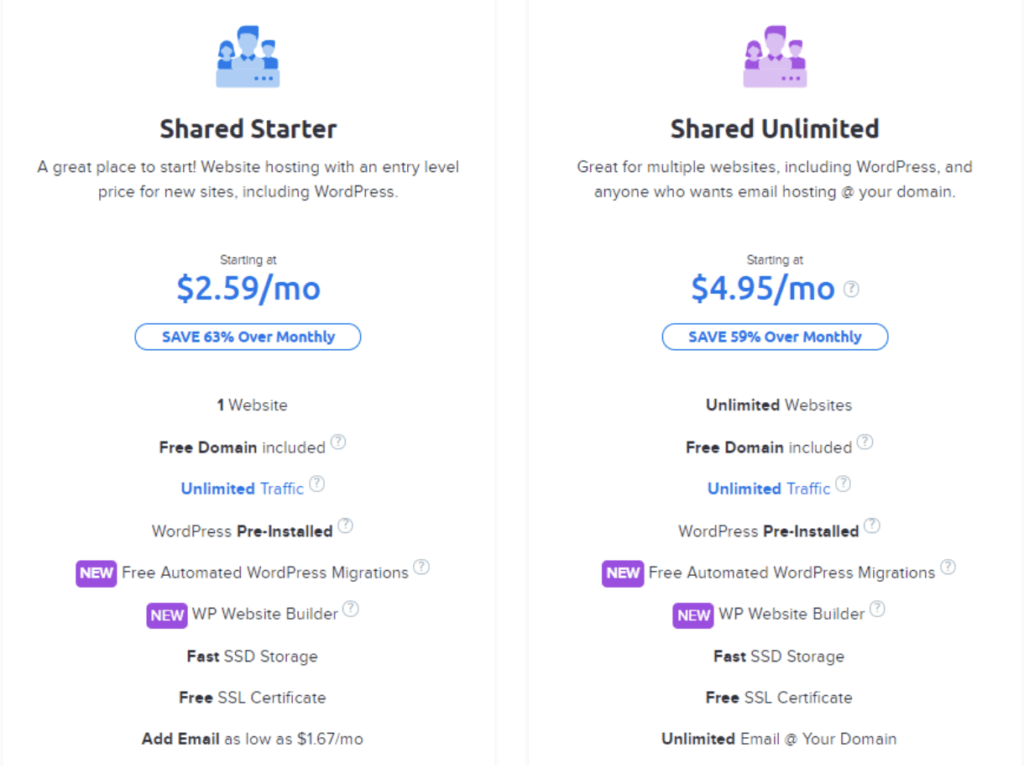Open the Shared Unlimited price question mark tooltip

pyautogui.click(x=851, y=287)
